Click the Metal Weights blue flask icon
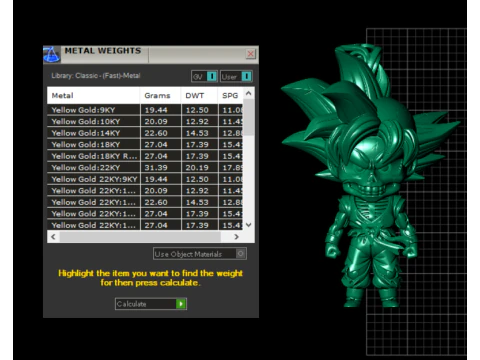The width and height of the screenshot is (480, 360). 52,54
